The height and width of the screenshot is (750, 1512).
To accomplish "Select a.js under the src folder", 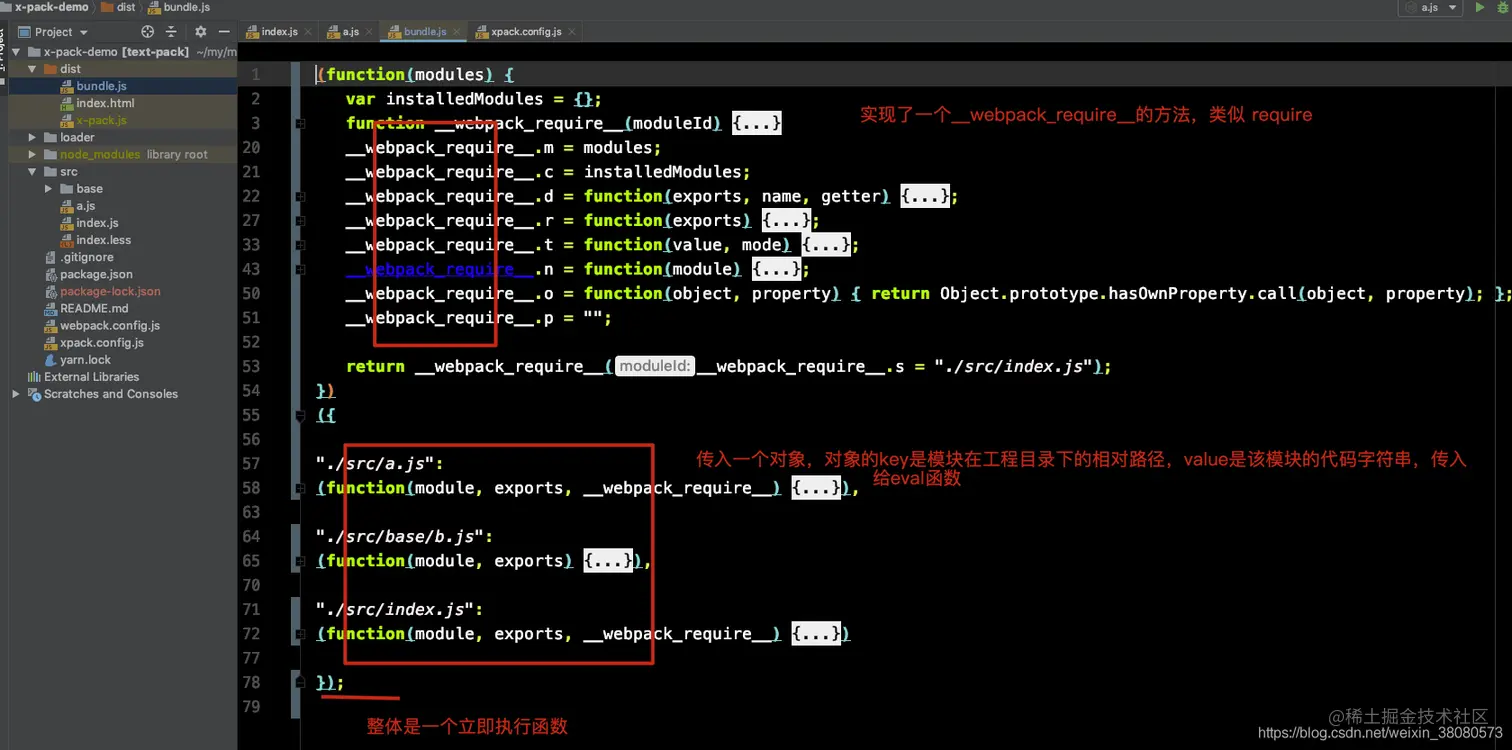I will [86, 206].
